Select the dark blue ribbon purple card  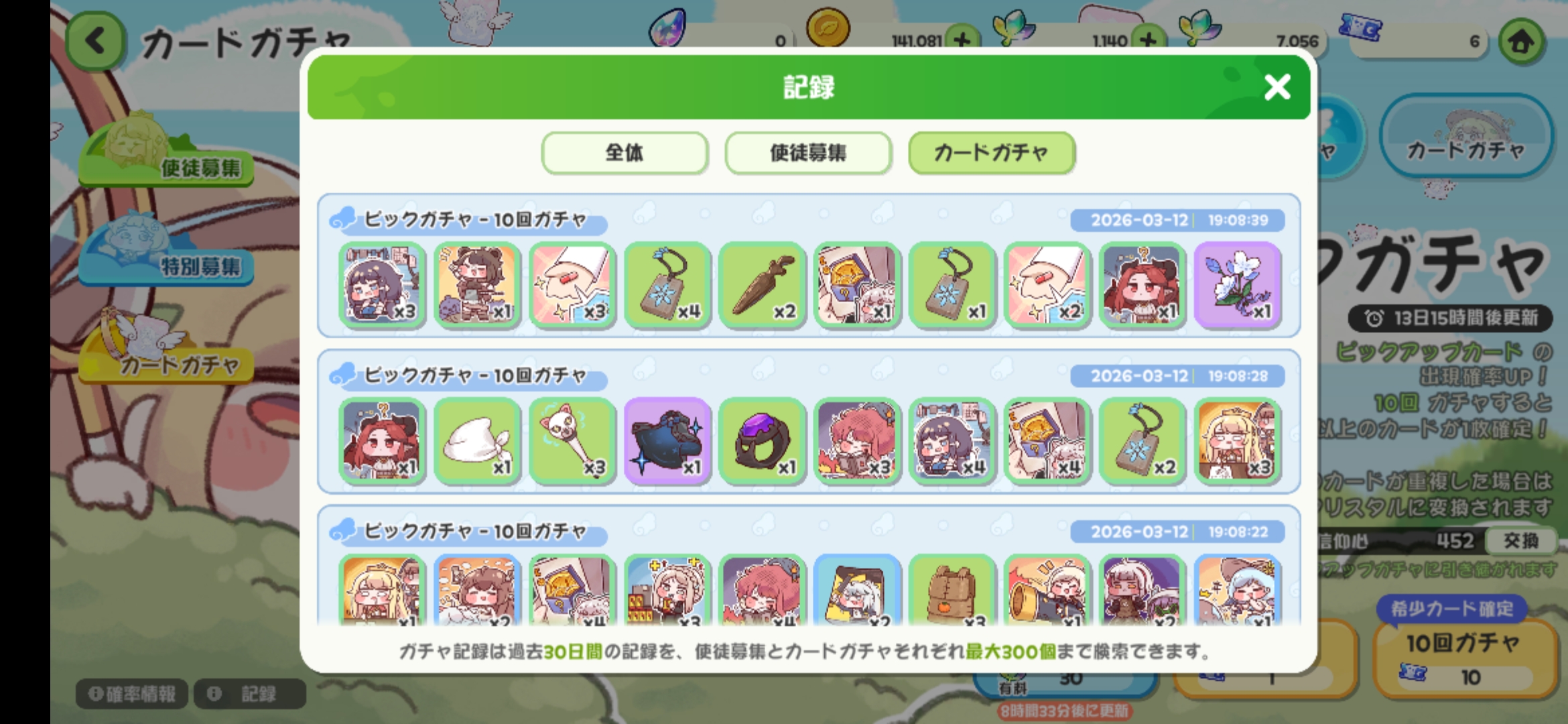pyautogui.click(x=667, y=440)
